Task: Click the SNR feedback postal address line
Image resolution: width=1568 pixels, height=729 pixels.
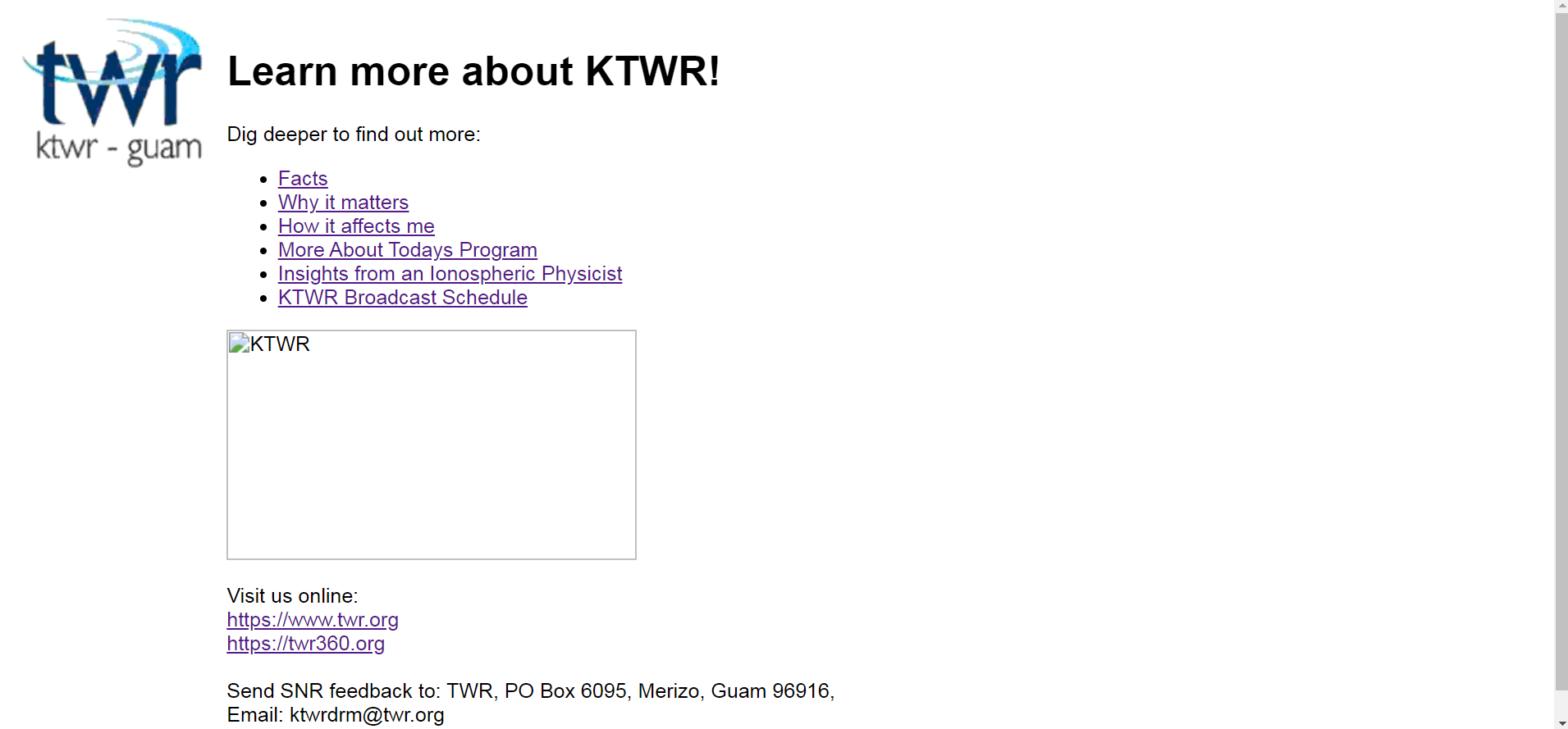Action: click(531, 691)
